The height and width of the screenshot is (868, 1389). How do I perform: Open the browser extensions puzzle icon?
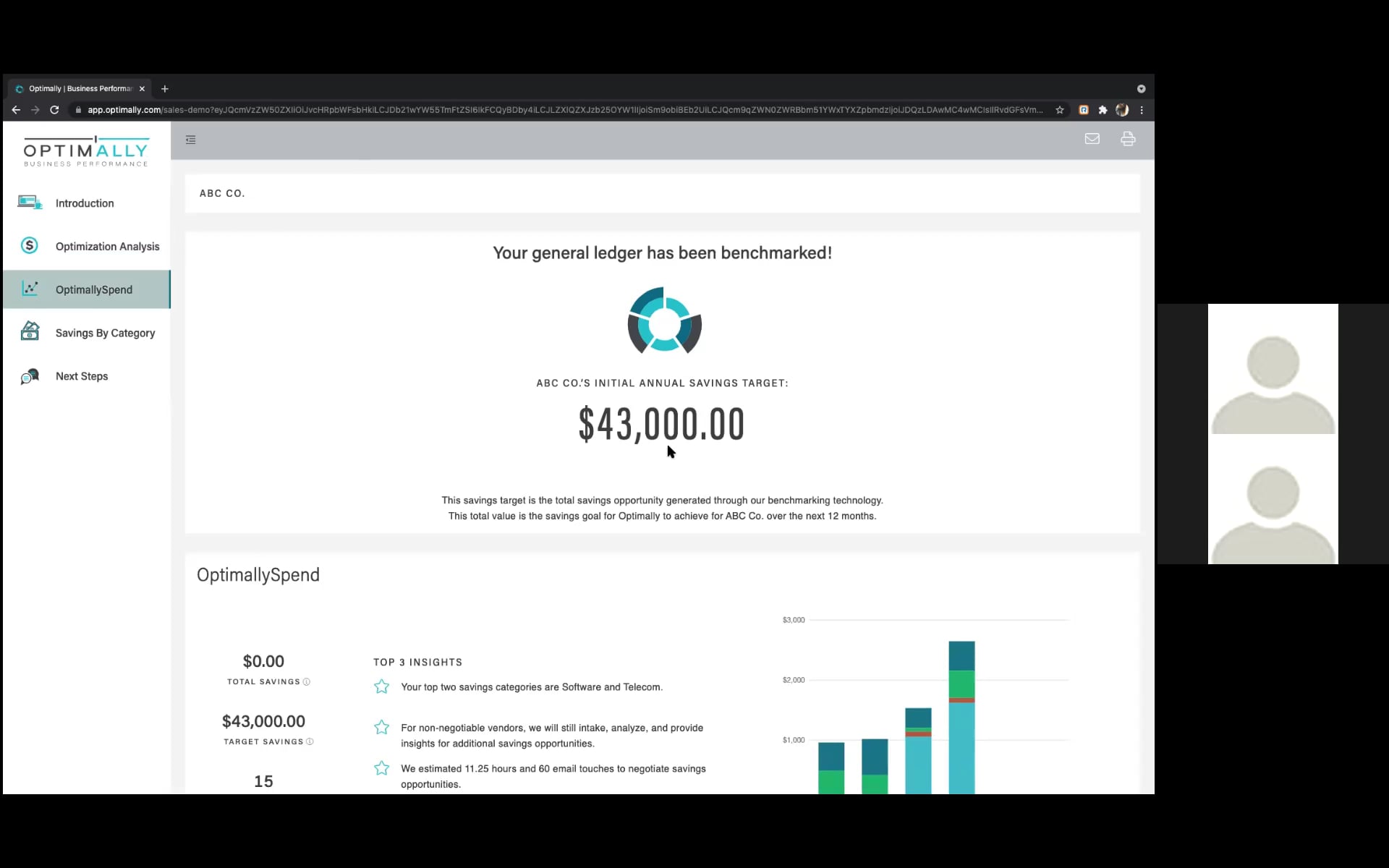pyautogui.click(x=1103, y=110)
